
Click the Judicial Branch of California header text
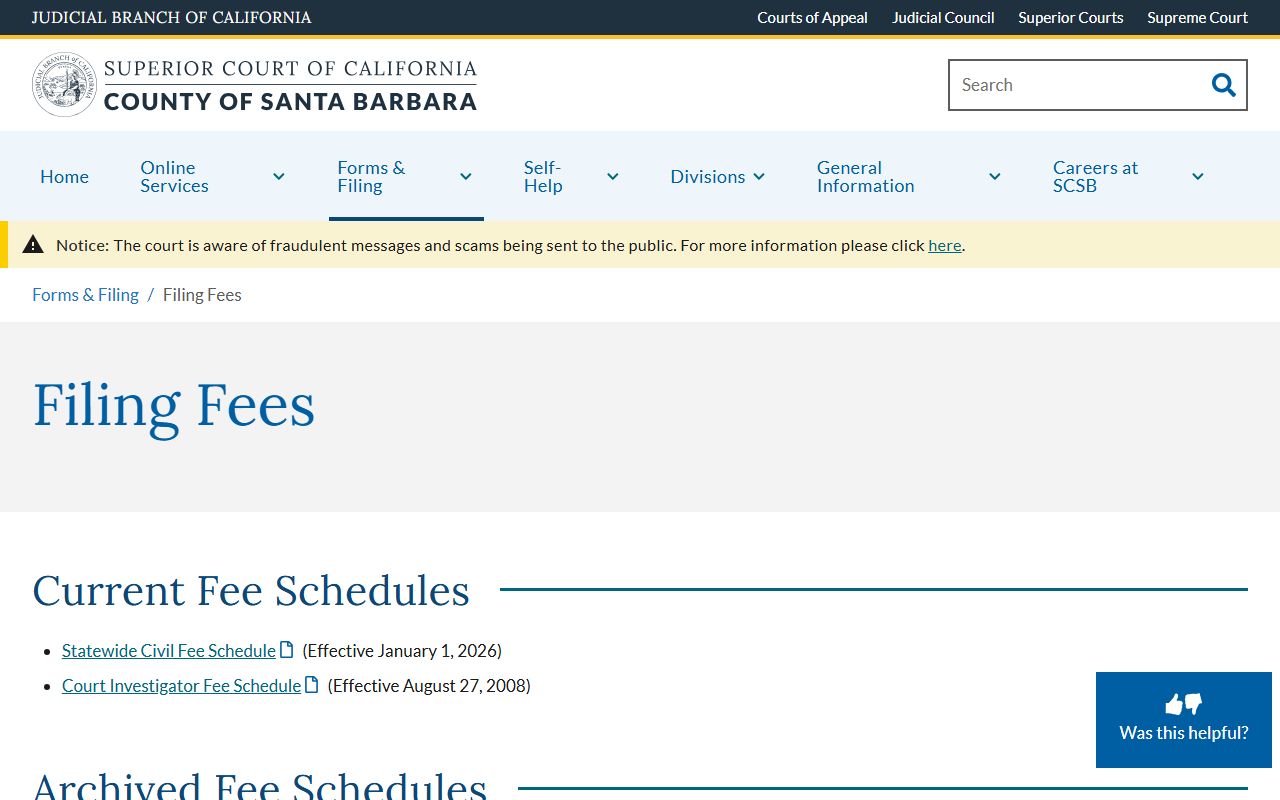171,18
